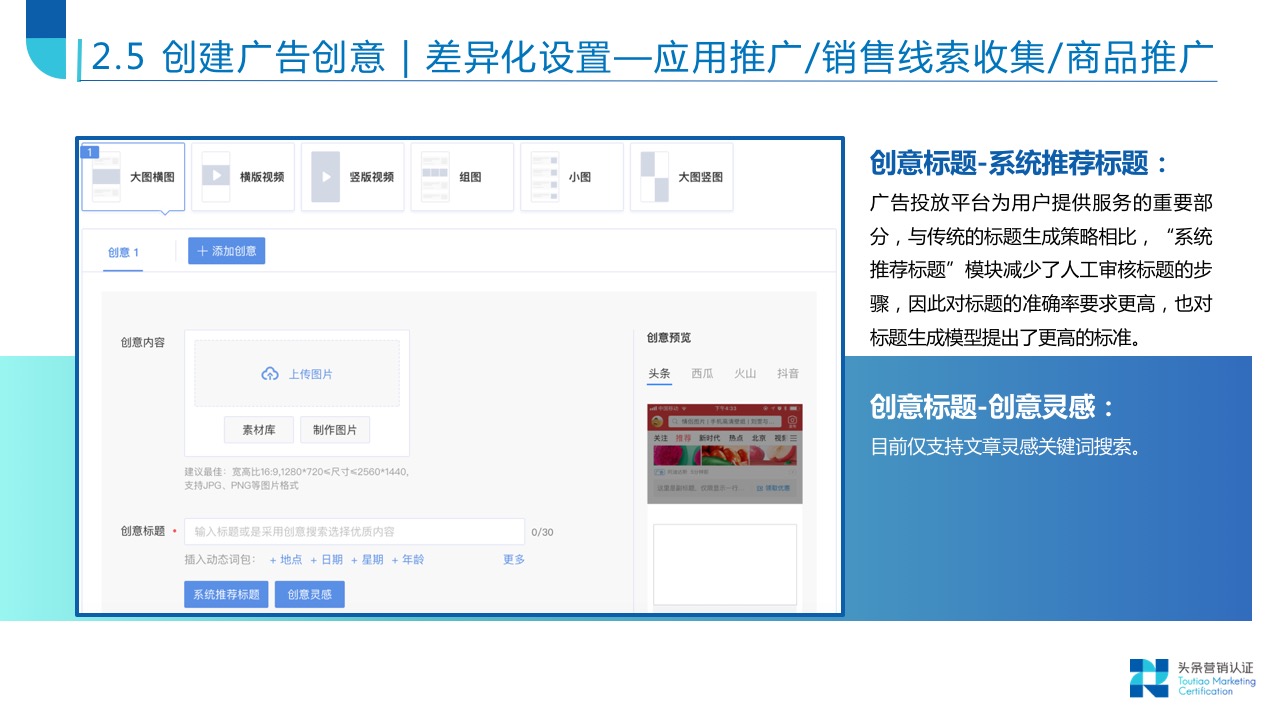This screenshot has height=720, width=1280.
Task: Click the 创意内容 label
Action: [x=143, y=342]
